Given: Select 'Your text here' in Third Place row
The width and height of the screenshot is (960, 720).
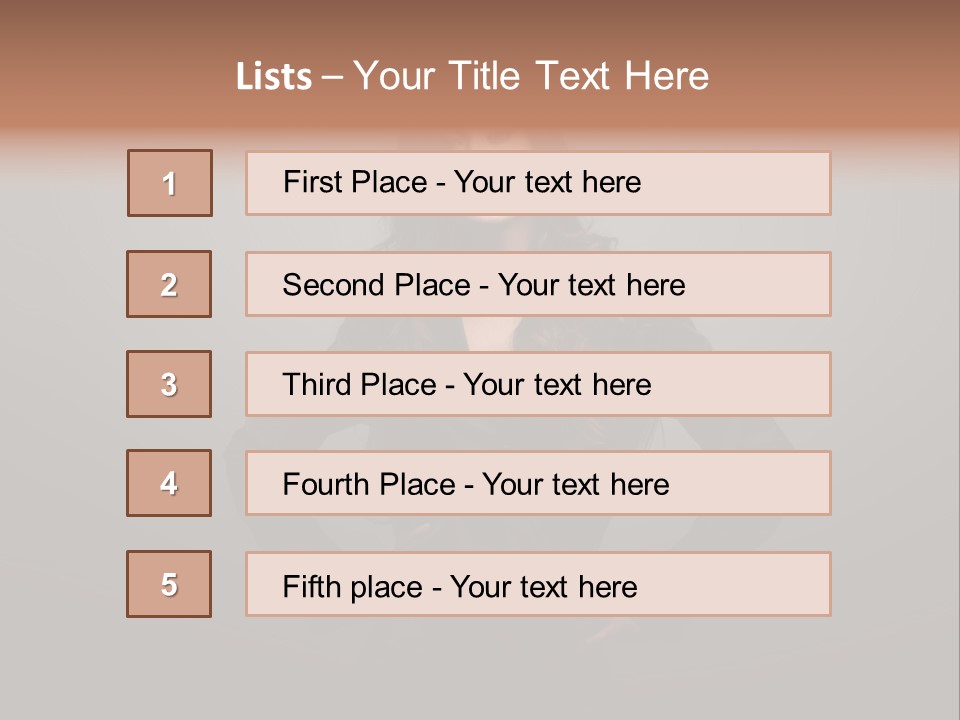Looking at the screenshot, I should tap(557, 385).
